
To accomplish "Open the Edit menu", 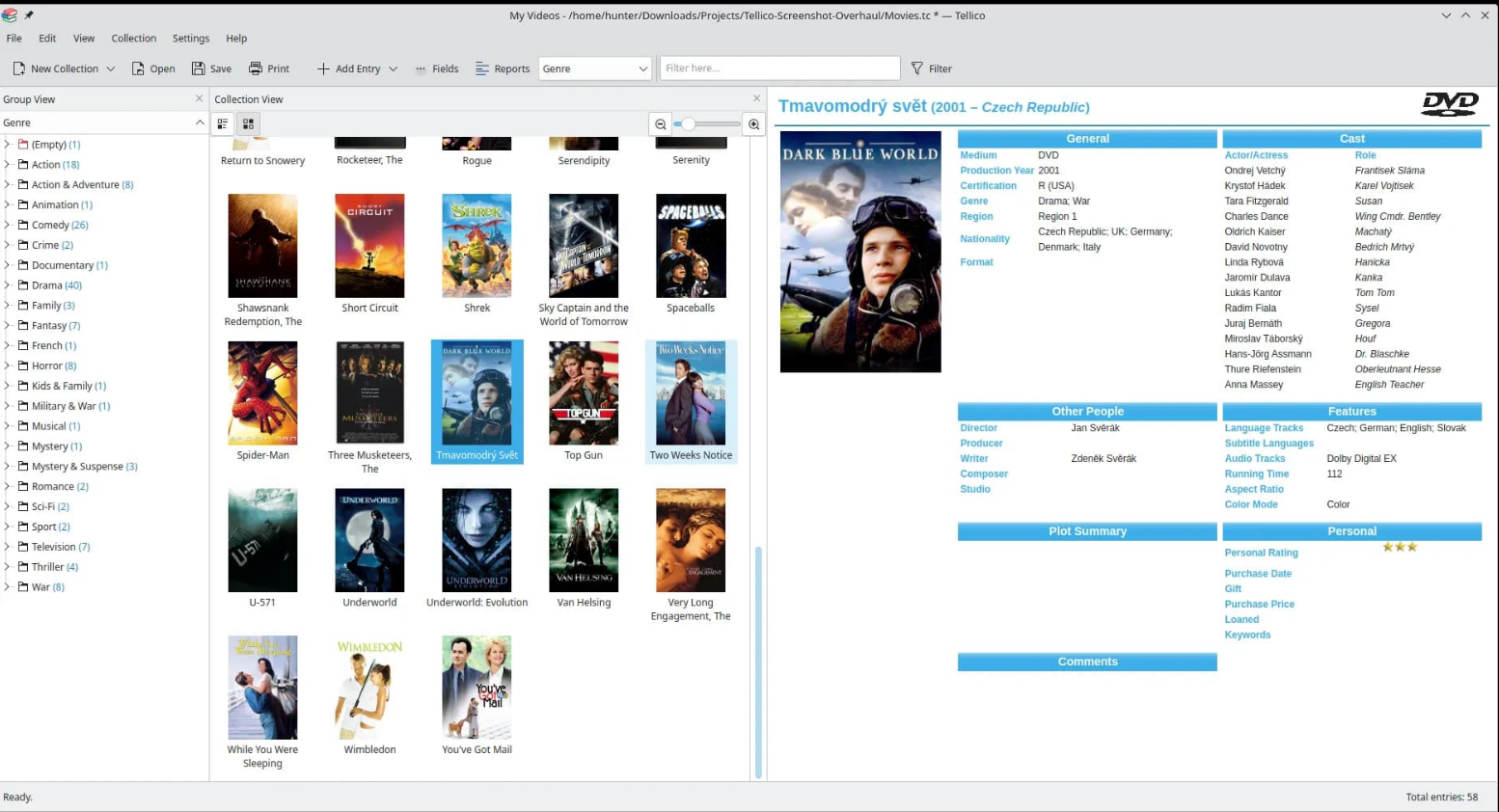I will tap(47, 39).
